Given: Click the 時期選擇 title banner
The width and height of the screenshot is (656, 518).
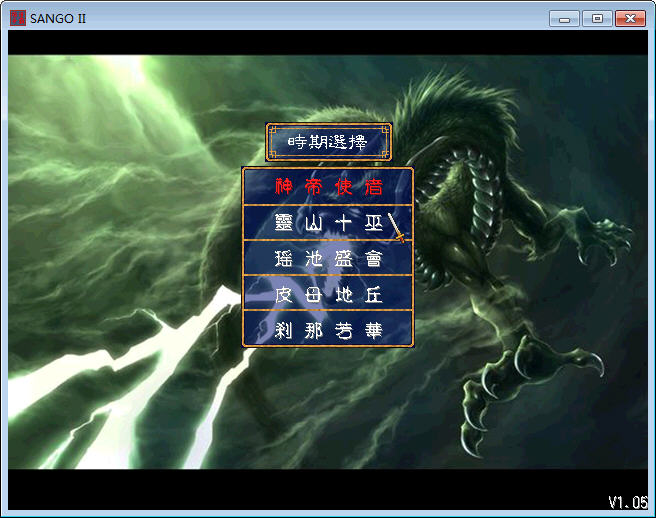Looking at the screenshot, I should pyautogui.click(x=328, y=142).
